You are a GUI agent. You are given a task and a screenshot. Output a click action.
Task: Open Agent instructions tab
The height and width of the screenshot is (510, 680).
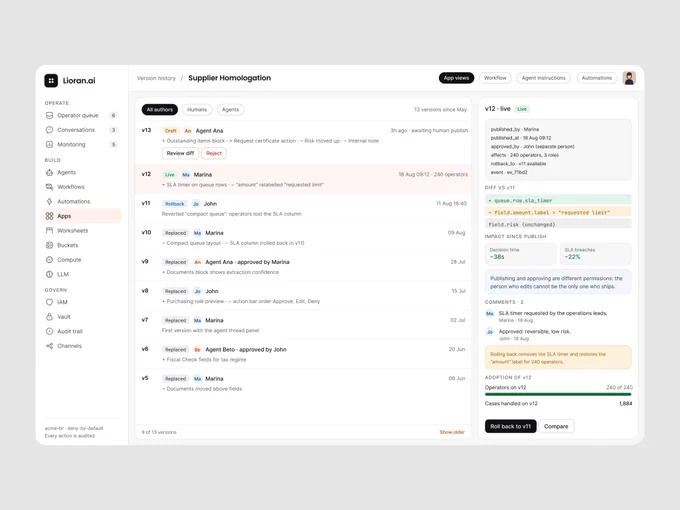[543, 78]
